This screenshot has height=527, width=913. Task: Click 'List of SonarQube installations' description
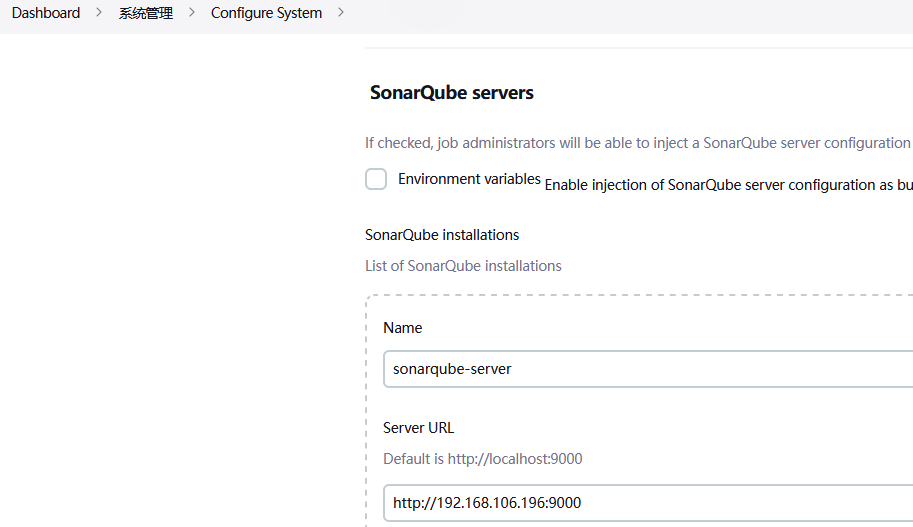(463, 266)
